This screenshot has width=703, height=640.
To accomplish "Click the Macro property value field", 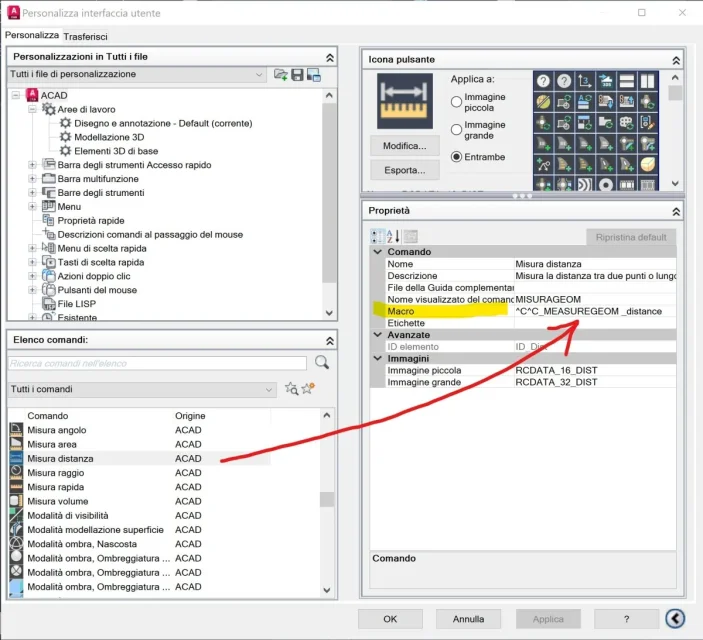I will [x=595, y=311].
